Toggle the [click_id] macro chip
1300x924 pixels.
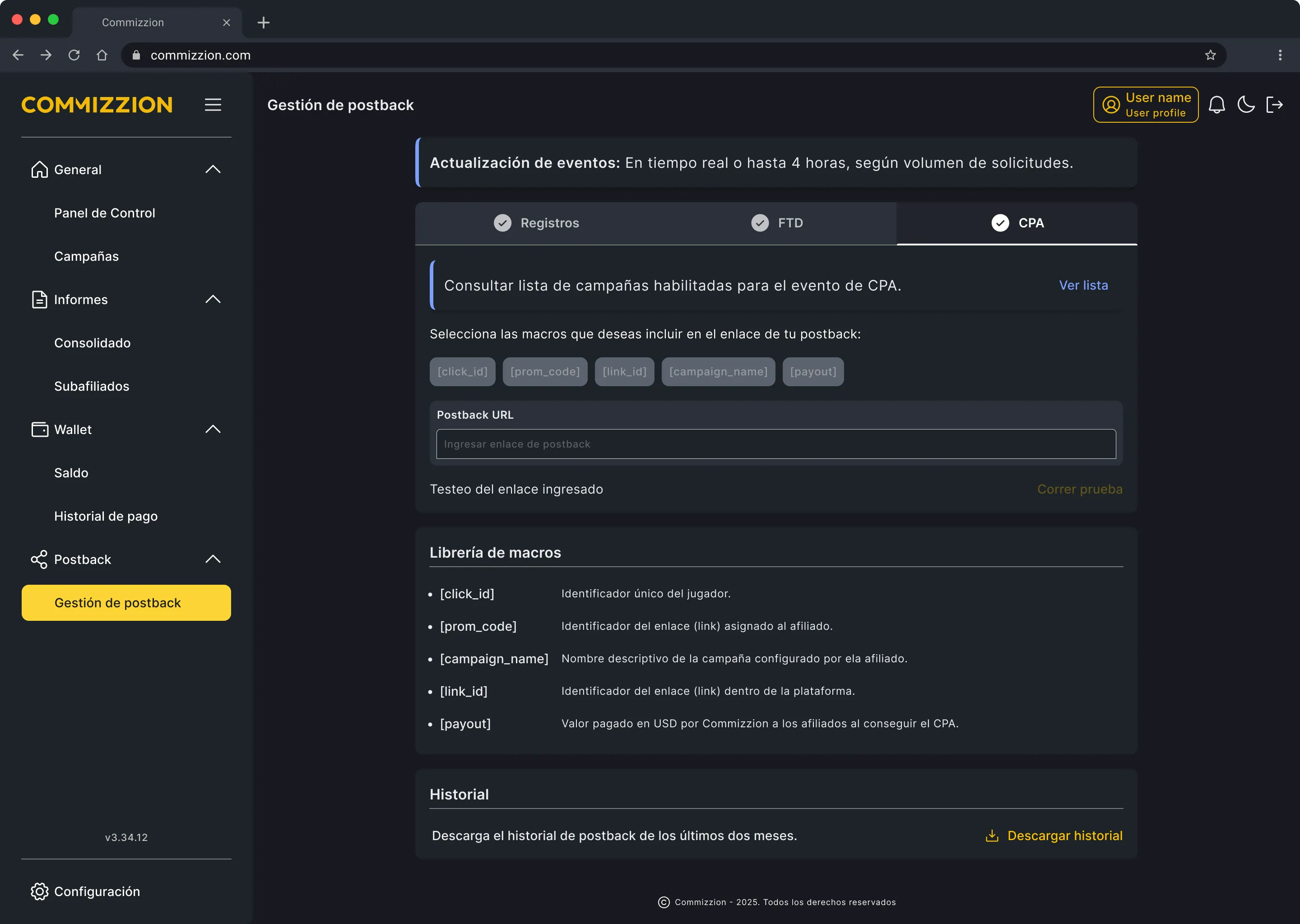462,371
